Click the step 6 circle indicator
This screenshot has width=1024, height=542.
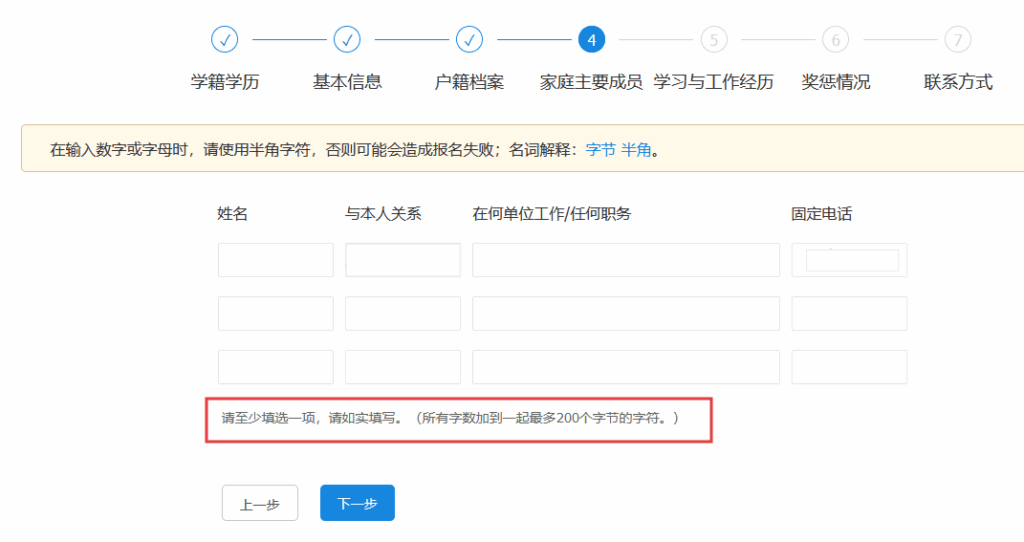[x=835, y=40]
